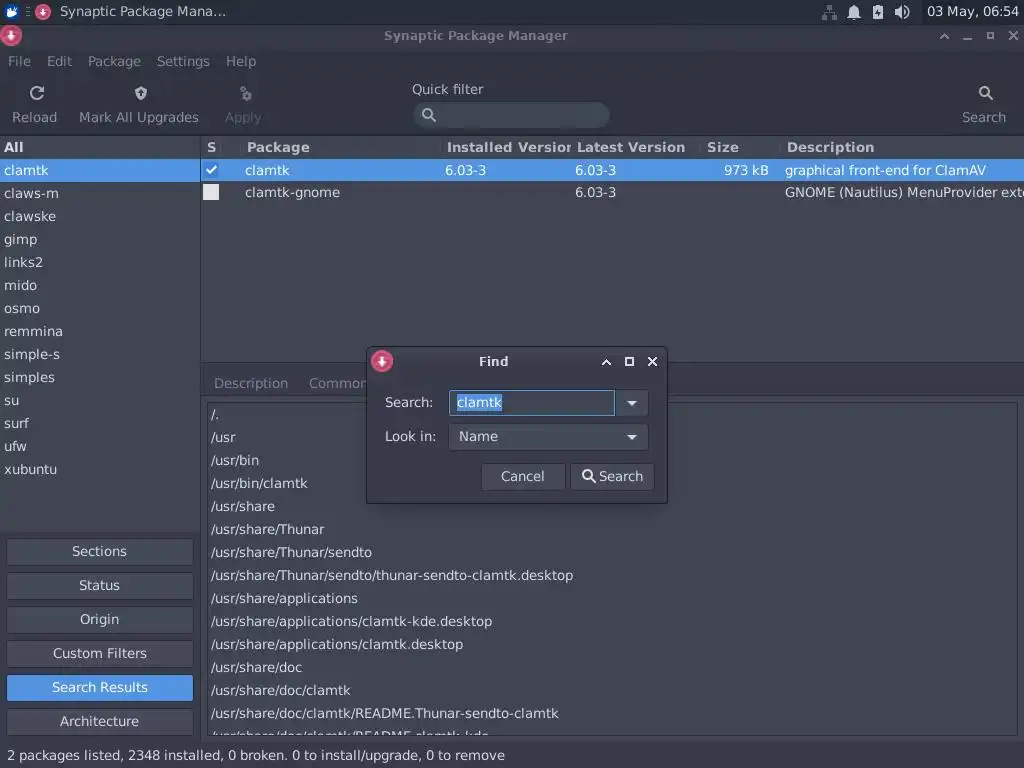Sort by the Size column header

pyautogui.click(x=742, y=148)
